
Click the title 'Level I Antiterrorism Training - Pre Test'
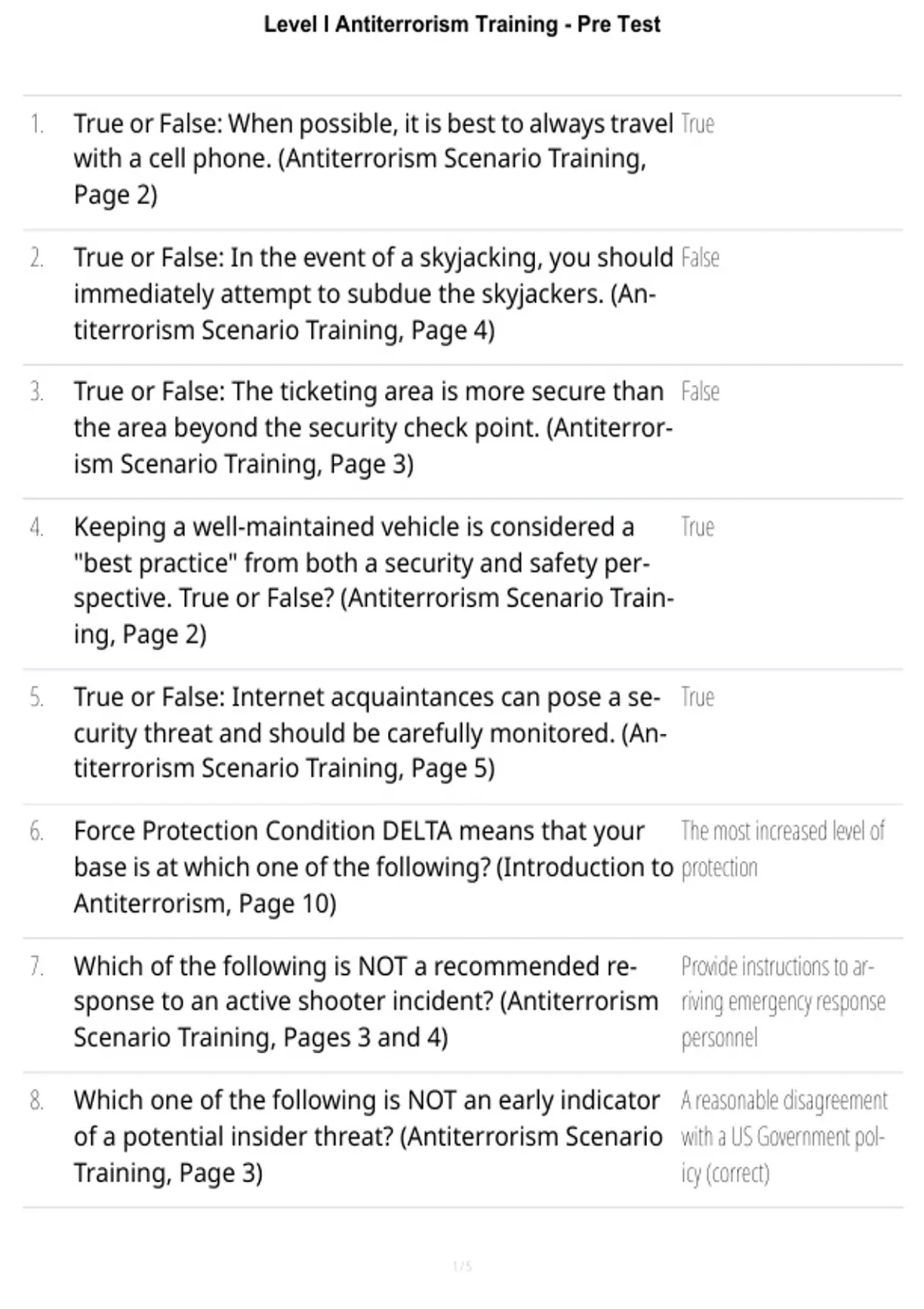(462, 25)
